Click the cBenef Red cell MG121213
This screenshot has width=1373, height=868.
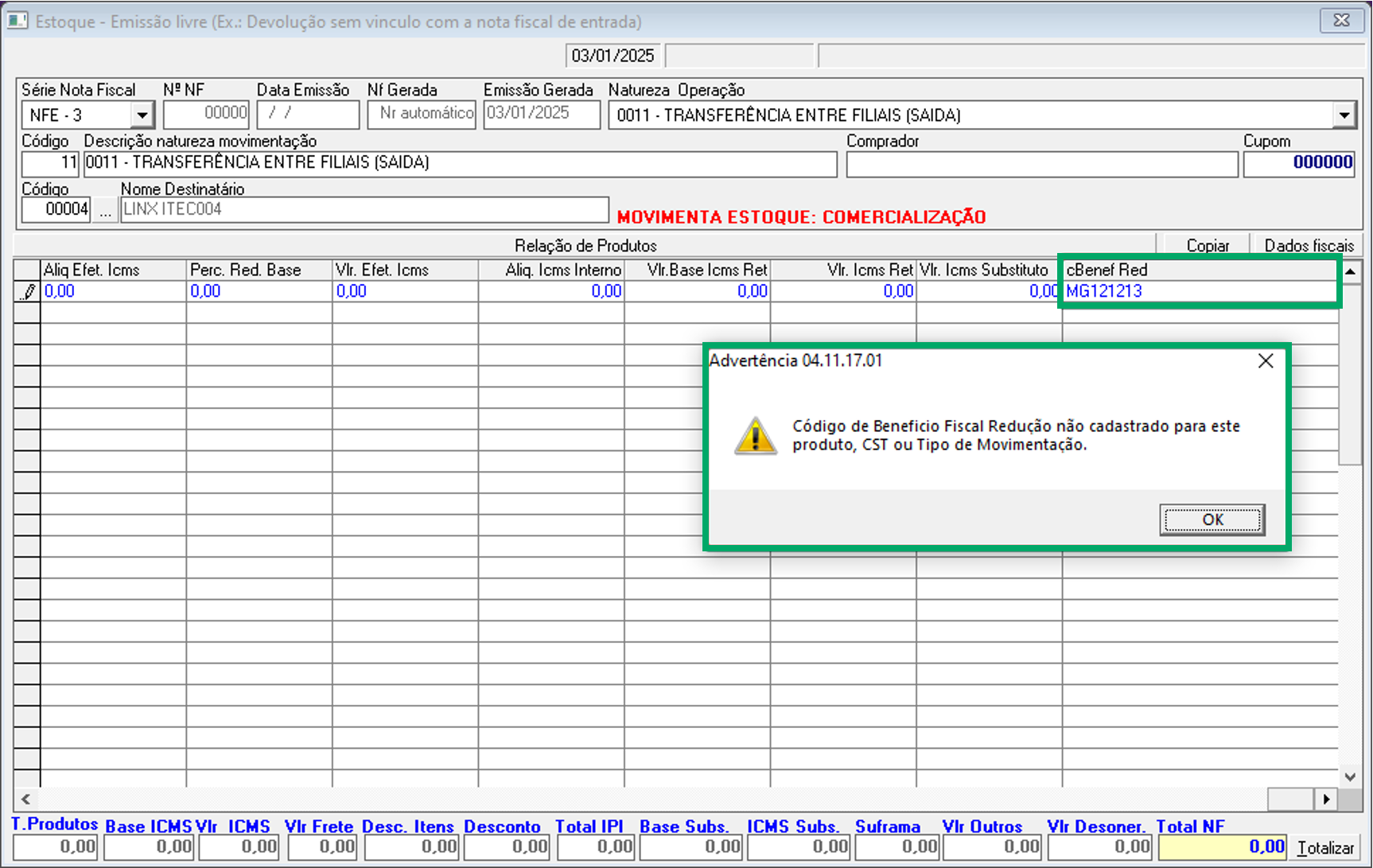pos(1199,291)
